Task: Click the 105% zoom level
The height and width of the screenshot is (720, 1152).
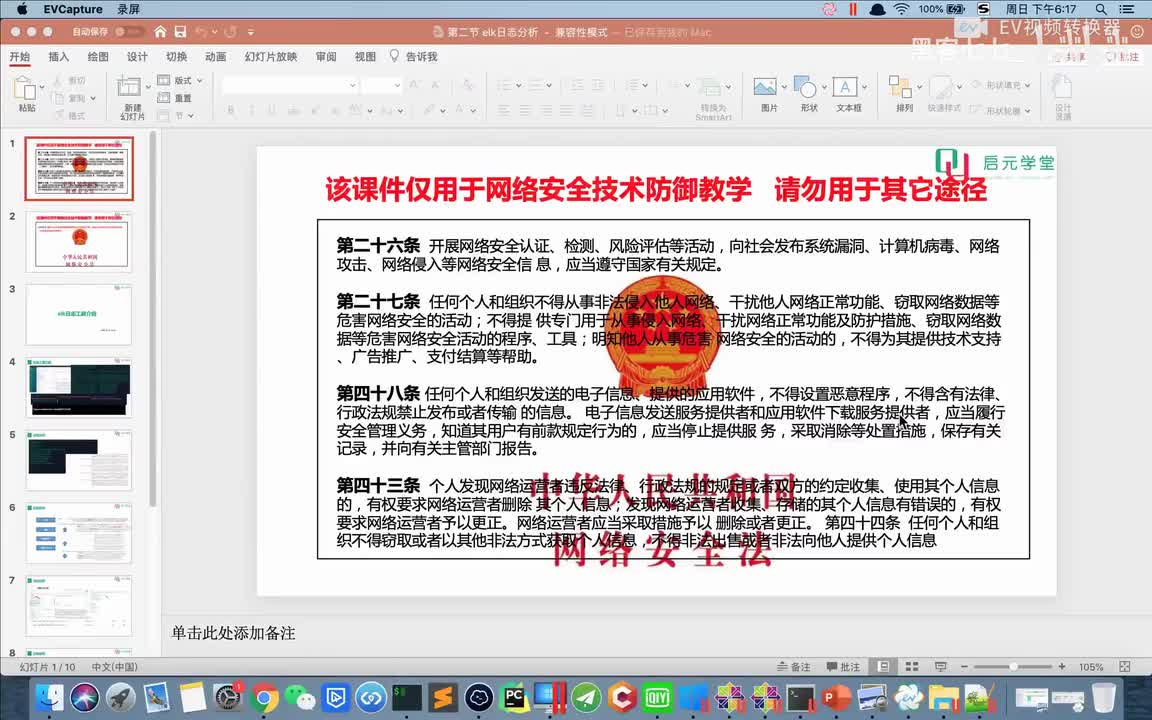Action: pos(1091,666)
